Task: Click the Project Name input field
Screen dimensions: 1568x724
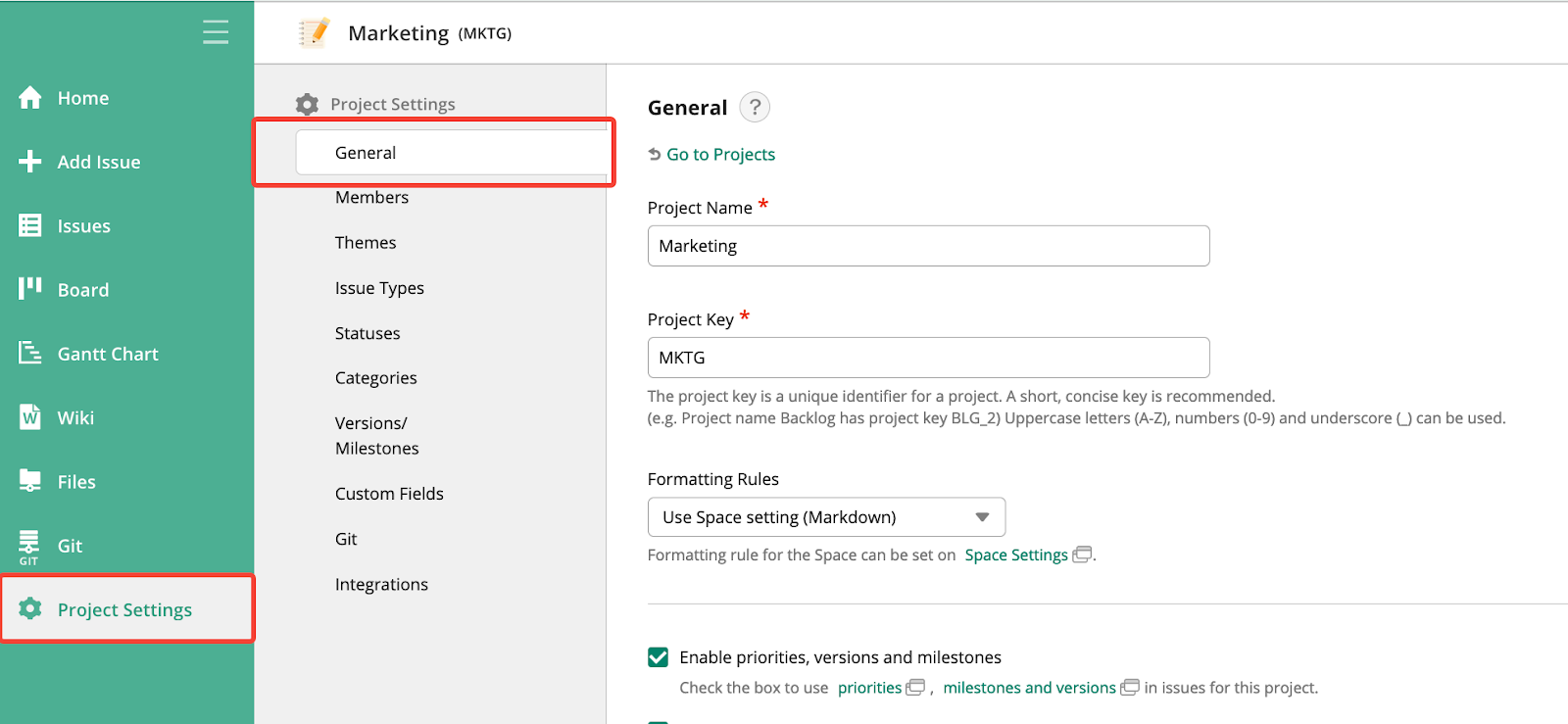Action: [928, 246]
